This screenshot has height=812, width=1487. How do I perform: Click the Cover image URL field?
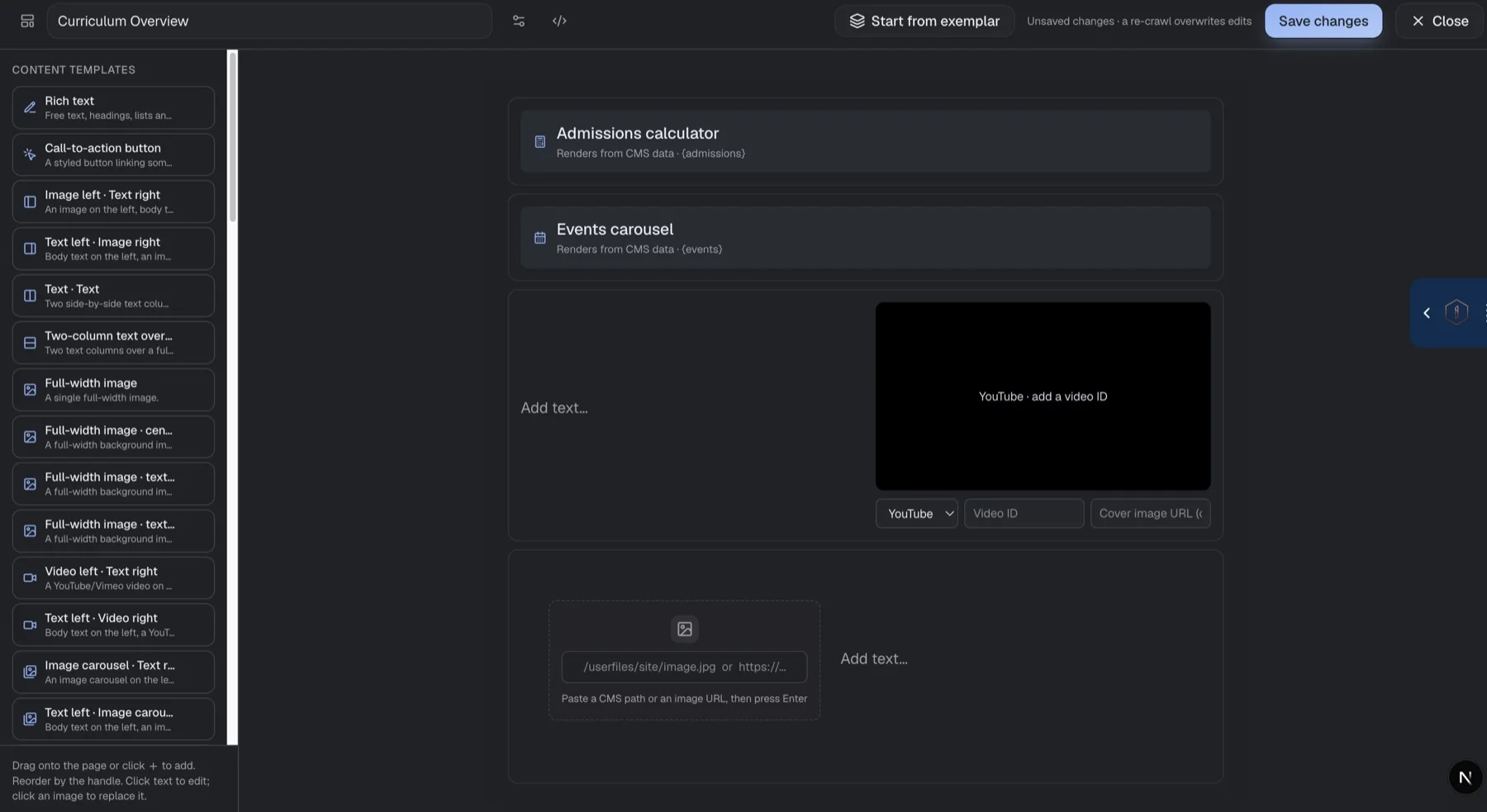tap(1151, 514)
